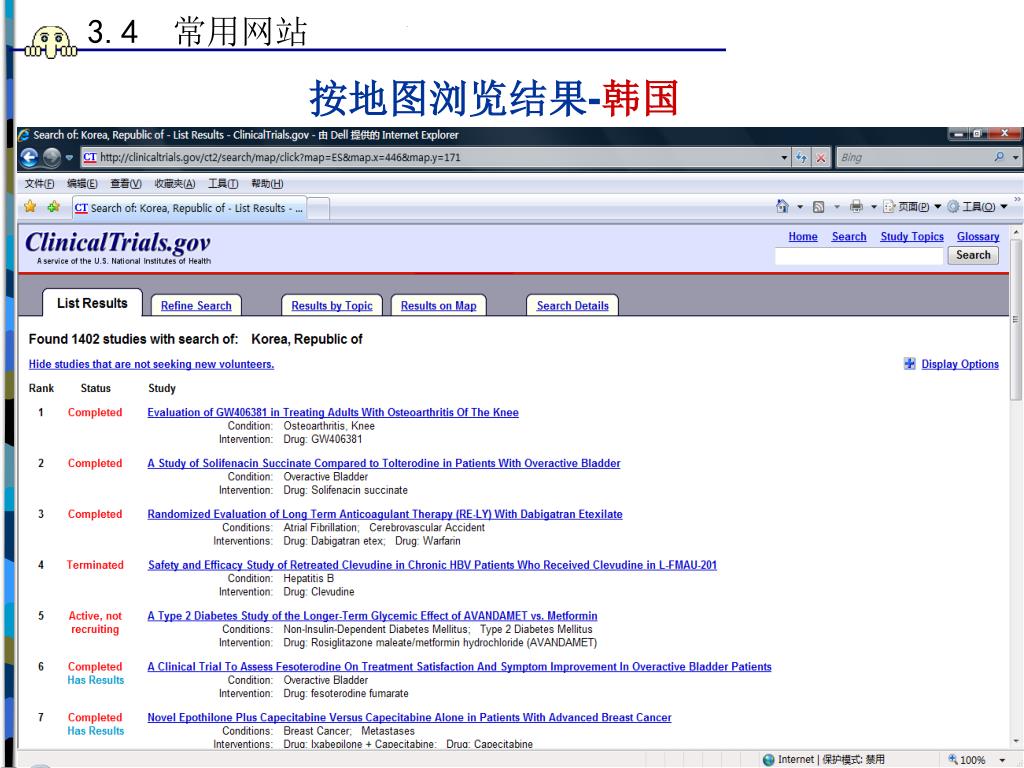
Task: Click the Favorites star icon
Action: (x=30, y=207)
